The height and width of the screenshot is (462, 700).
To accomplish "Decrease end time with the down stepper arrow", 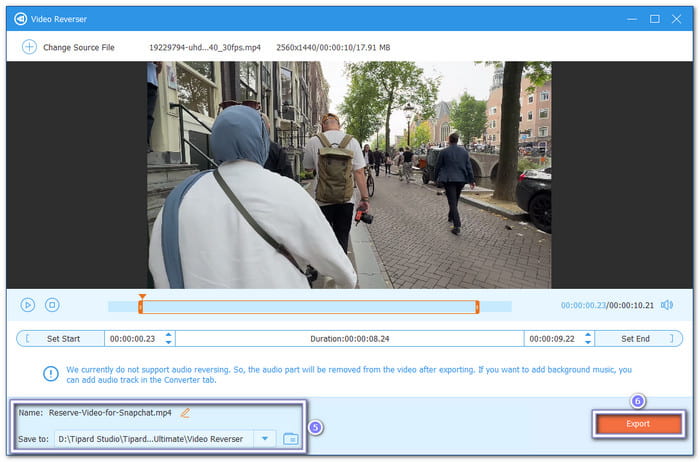I will (588, 343).
